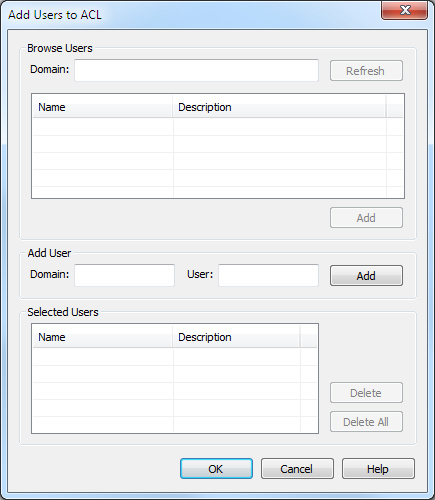Sort Browse Users list by Description column
Screen dimensions: 435x500
pyautogui.click(x=279, y=107)
